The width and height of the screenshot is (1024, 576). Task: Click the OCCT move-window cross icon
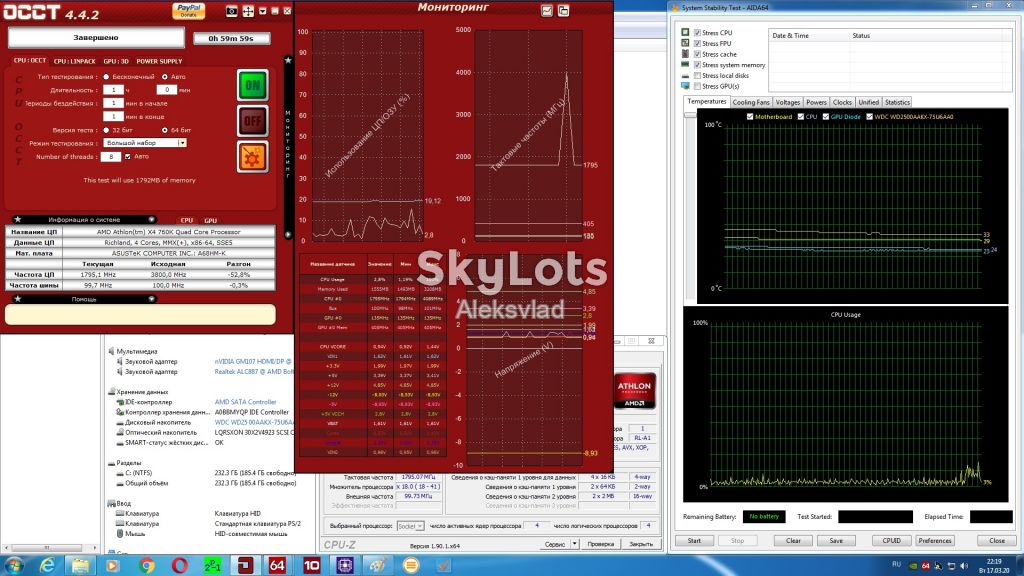pyautogui.click(x=248, y=11)
